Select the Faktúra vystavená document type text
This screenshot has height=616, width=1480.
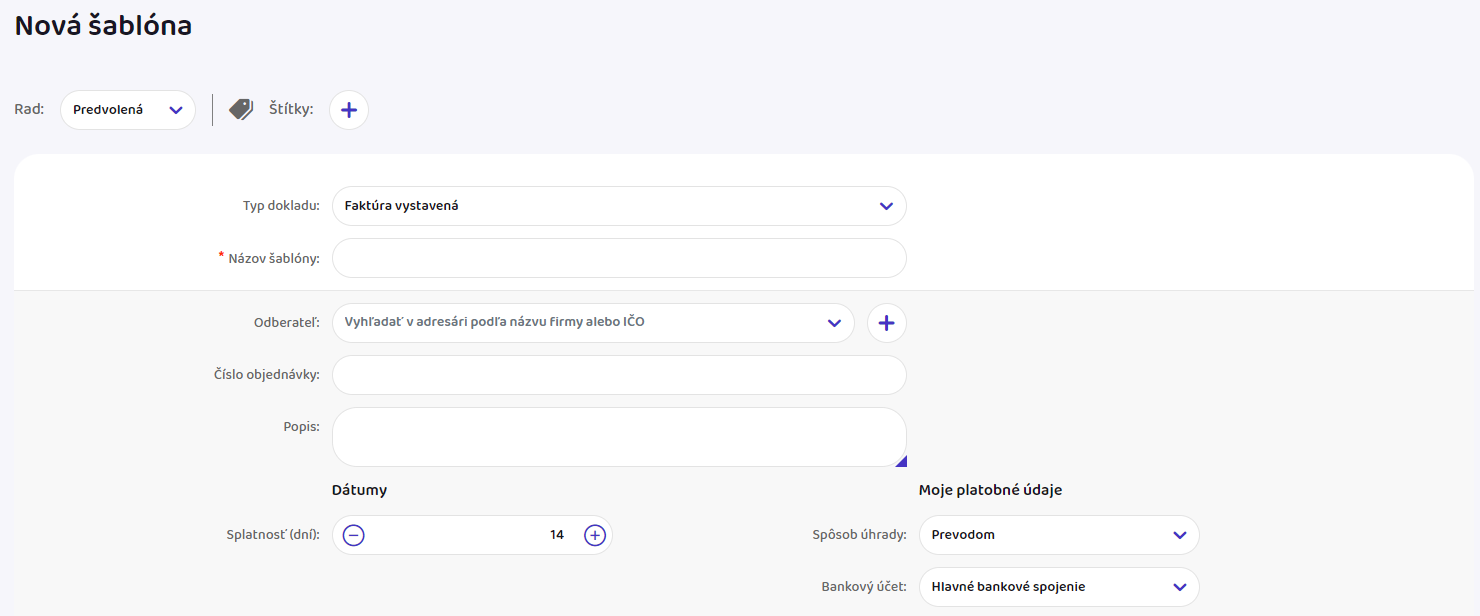[x=401, y=206]
